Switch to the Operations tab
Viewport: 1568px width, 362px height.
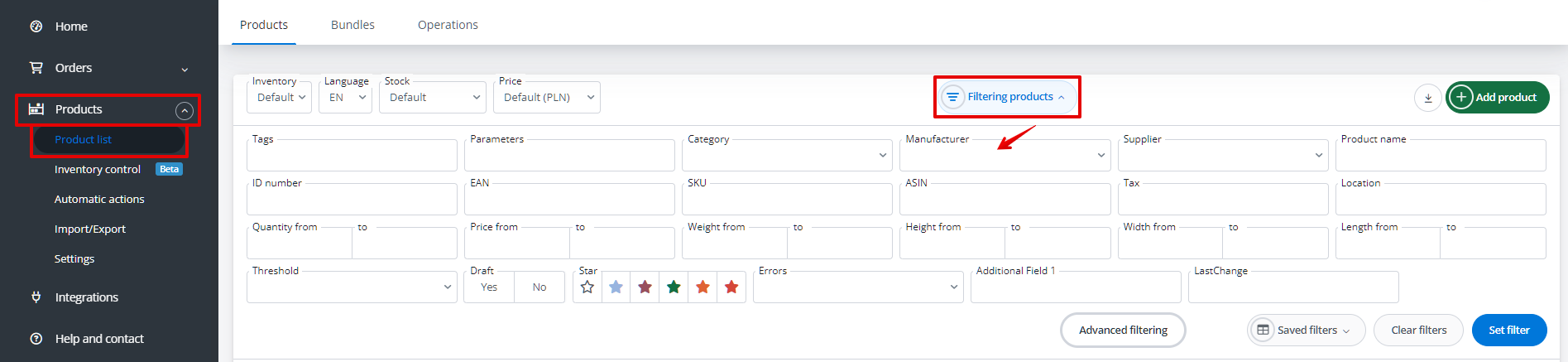tap(448, 25)
